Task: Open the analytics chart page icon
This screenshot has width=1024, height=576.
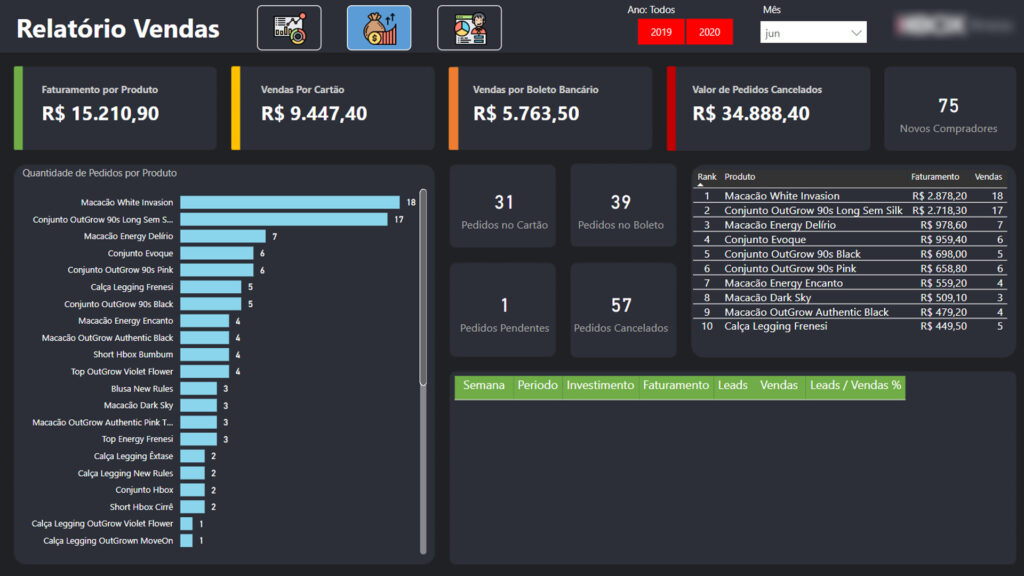Action: pyautogui.click(x=289, y=28)
